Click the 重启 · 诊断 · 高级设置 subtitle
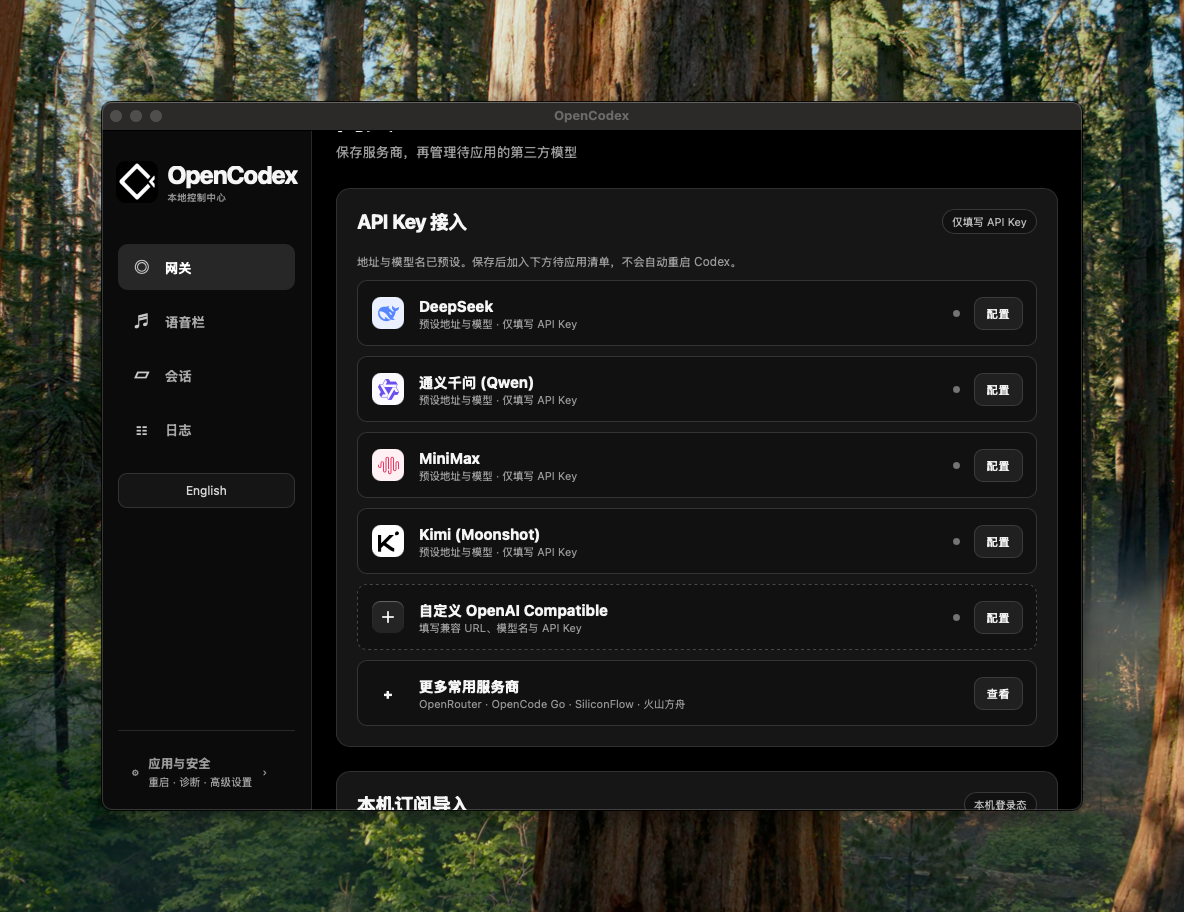Screen dimensions: 1184x912 click(x=200, y=782)
